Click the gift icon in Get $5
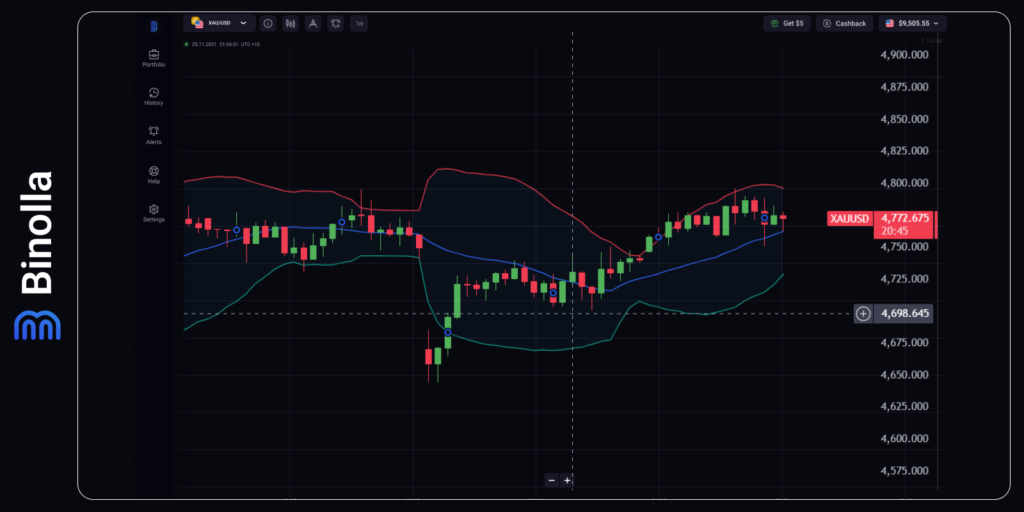1024x512 pixels. 775,24
